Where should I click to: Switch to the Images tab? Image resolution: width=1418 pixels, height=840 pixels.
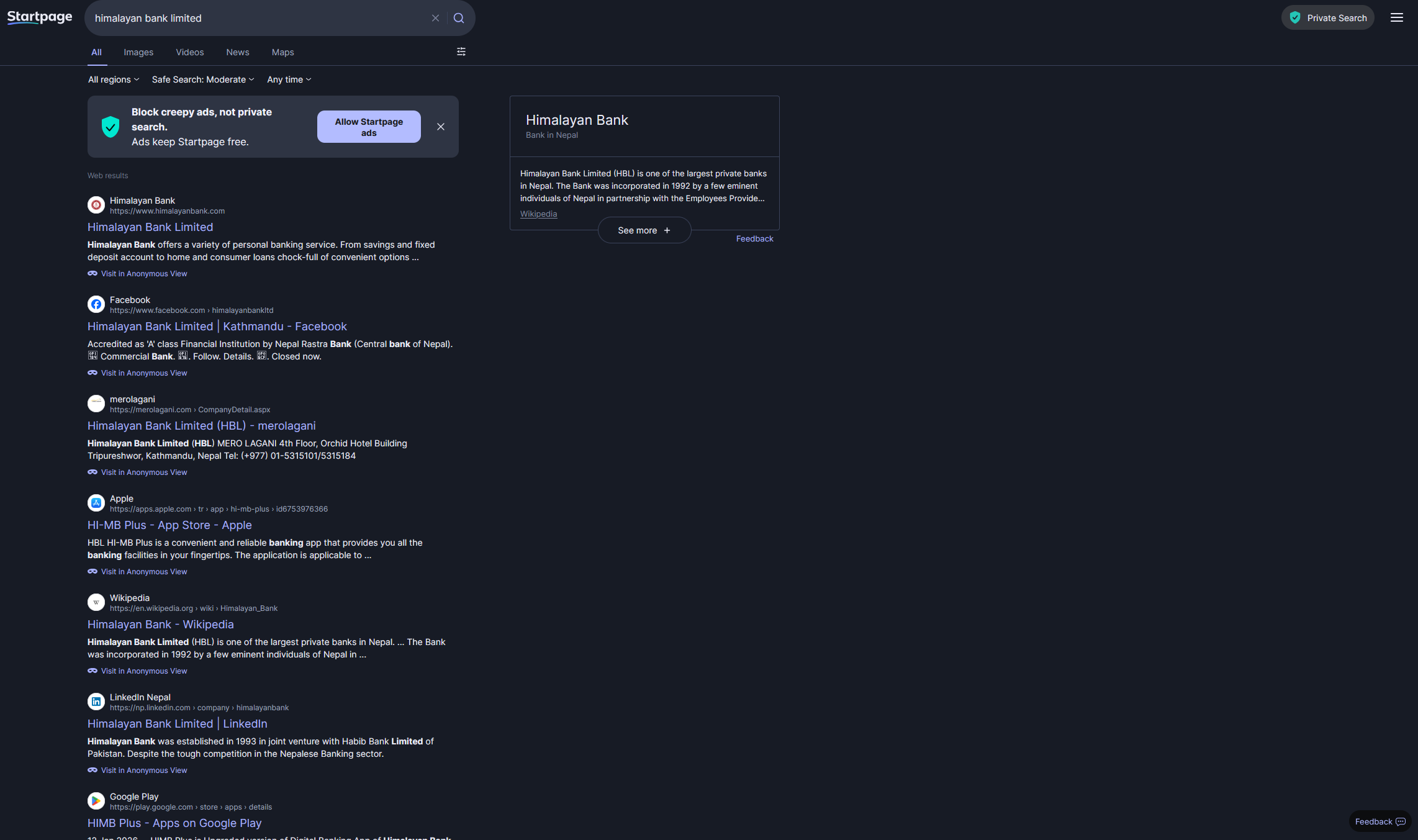[x=138, y=52]
